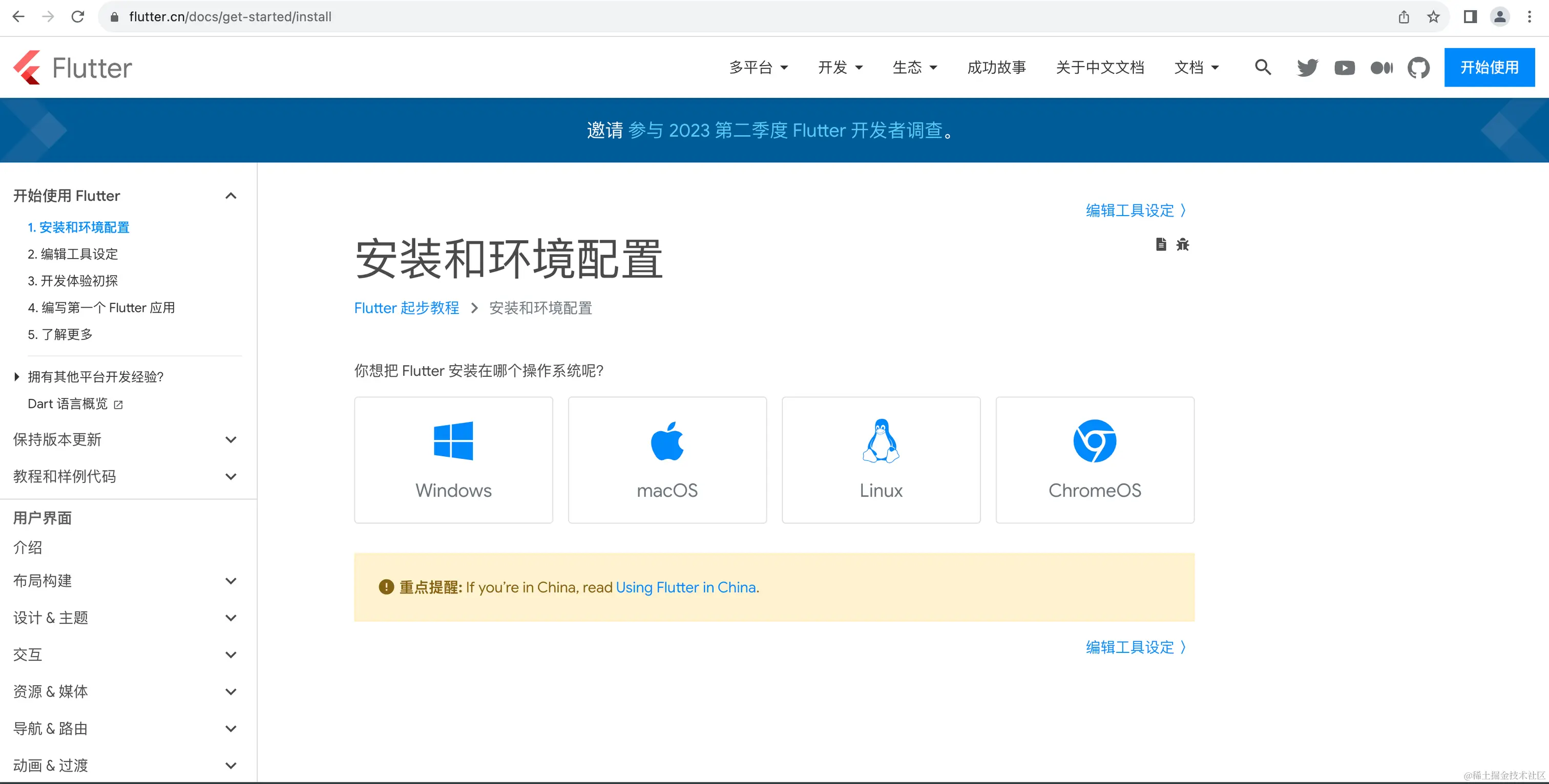The width and height of the screenshot is (1549, 784).
Task: Click the 用户界面 sidebar heading
Action: 42,518
